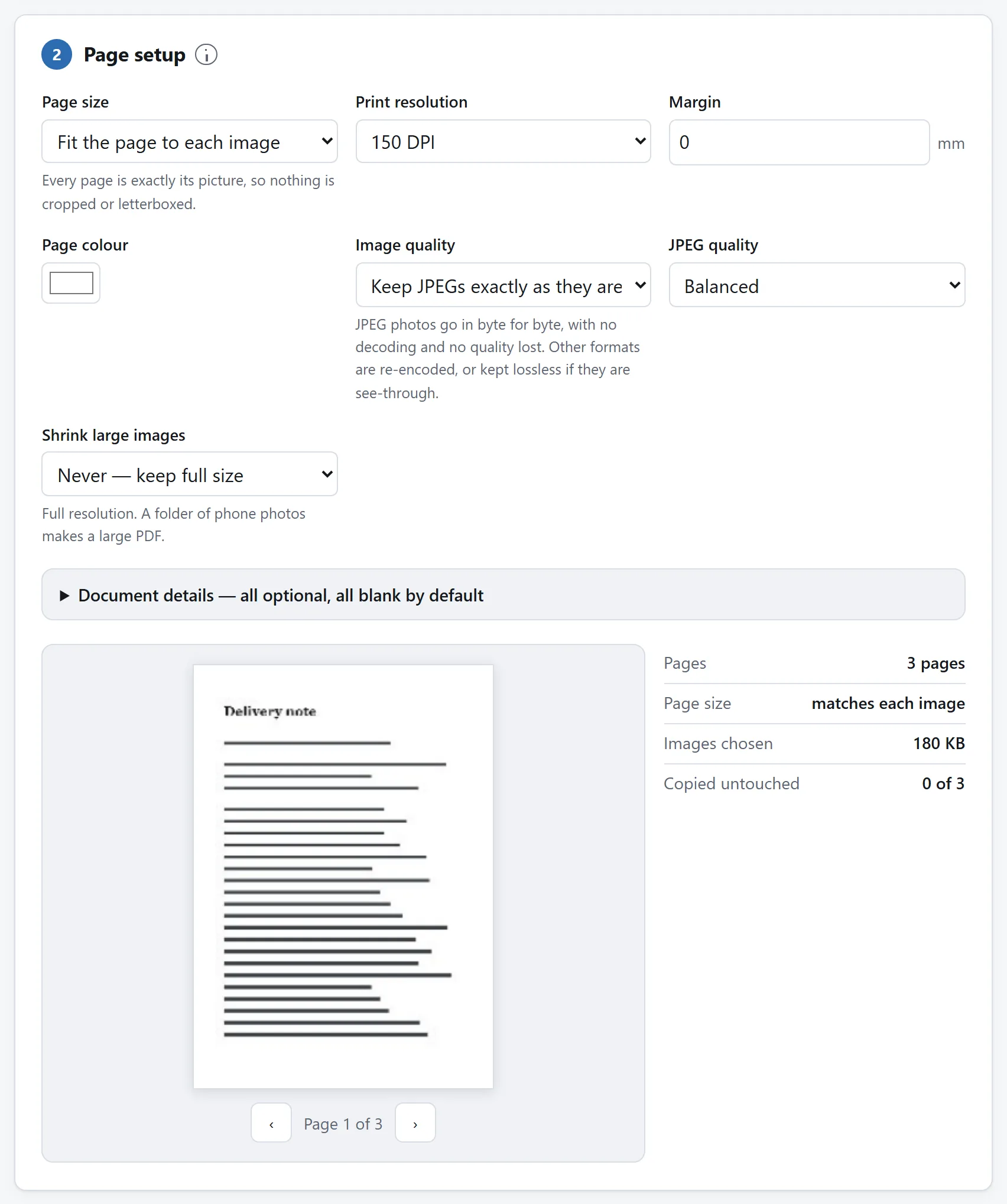Open the Image quality dropdown

tap(503, 285)
